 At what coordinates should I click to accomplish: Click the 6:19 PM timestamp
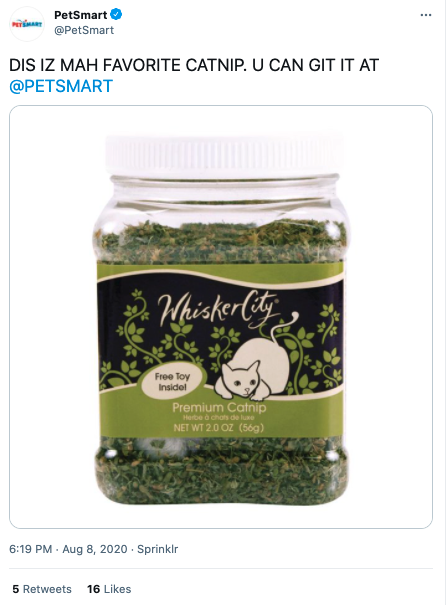point(30,549)
